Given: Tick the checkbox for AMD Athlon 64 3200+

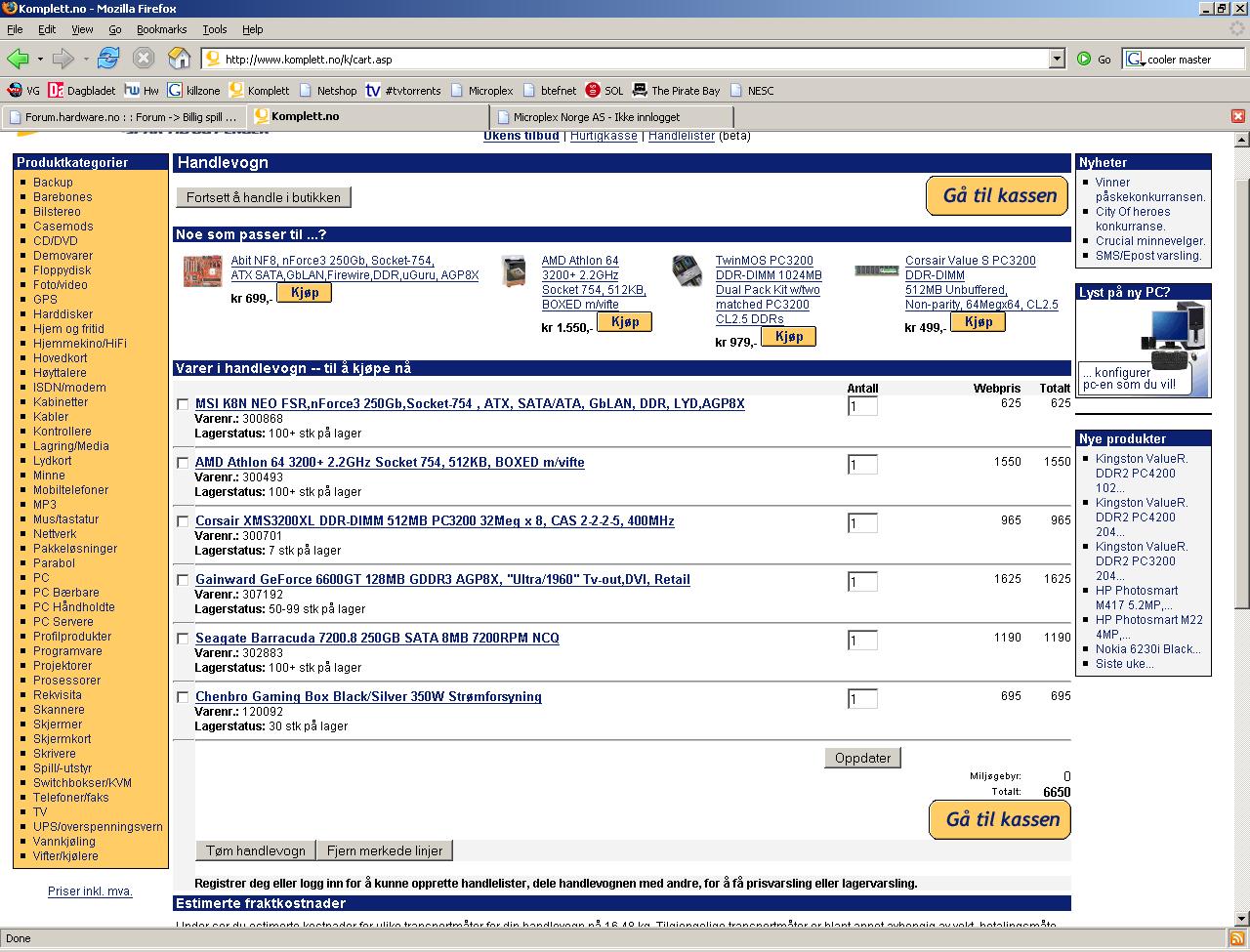Looking at the screenshot, I should [x=183, y=463].
